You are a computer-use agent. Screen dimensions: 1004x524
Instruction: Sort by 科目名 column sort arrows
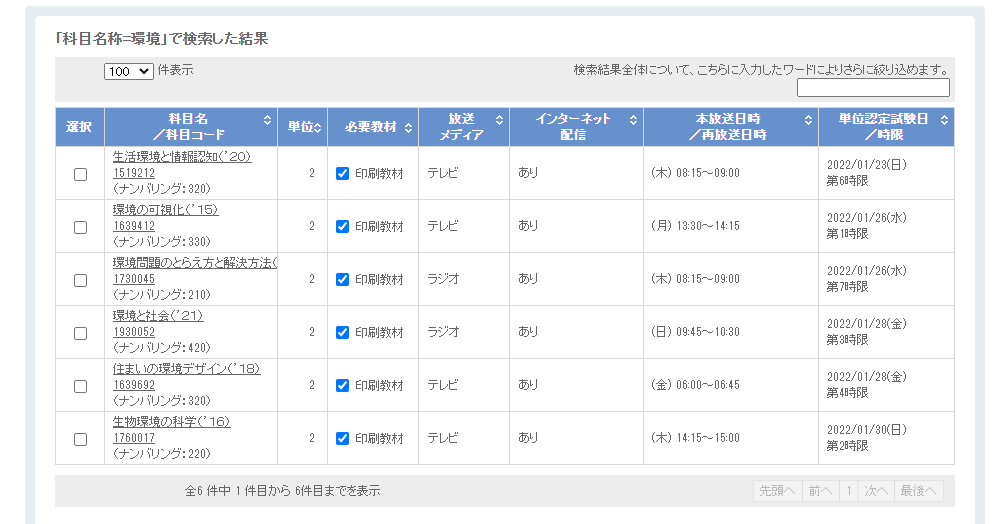tap(267, 120)
